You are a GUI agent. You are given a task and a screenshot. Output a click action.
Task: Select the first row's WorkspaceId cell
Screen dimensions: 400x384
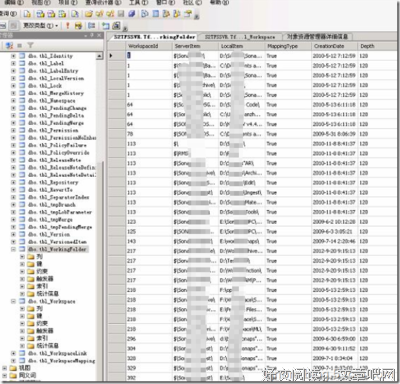pyautogui.click(x=149, y=56)
